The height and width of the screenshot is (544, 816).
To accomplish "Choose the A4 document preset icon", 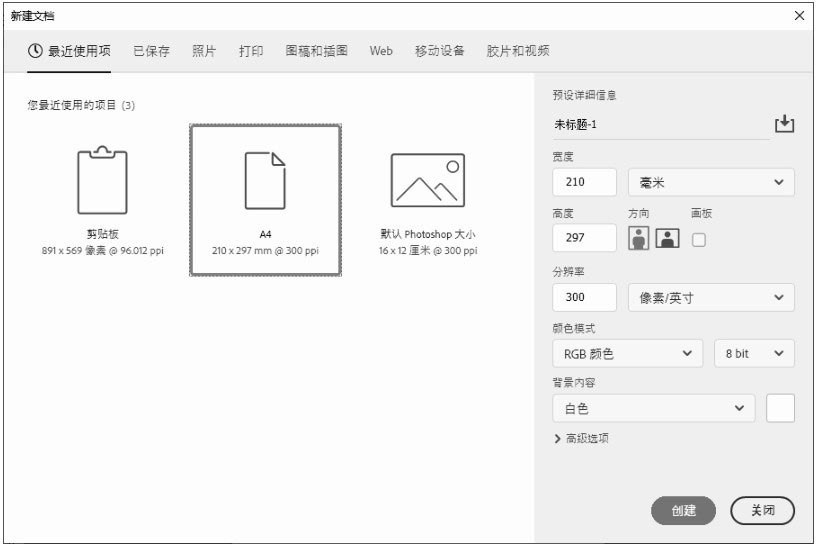I will click(265, 181).
